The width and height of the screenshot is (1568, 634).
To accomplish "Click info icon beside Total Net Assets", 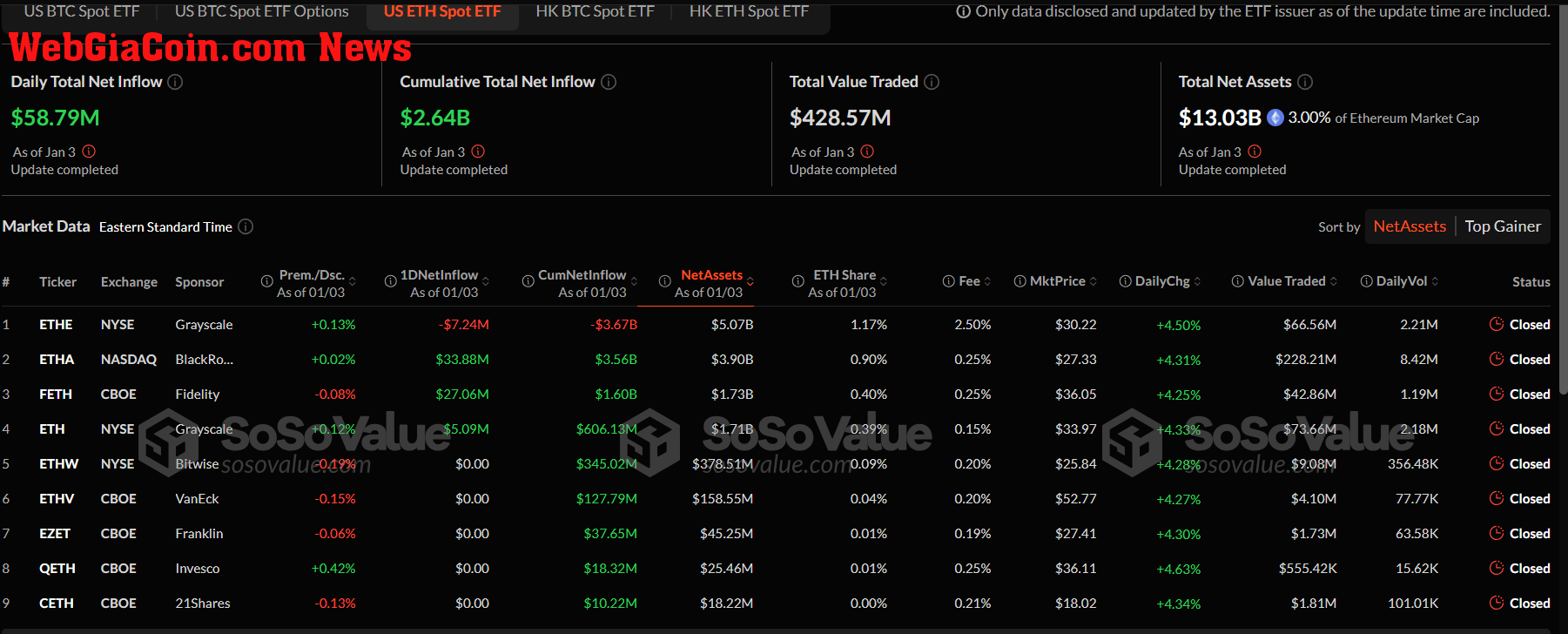I will [1305, 82].
